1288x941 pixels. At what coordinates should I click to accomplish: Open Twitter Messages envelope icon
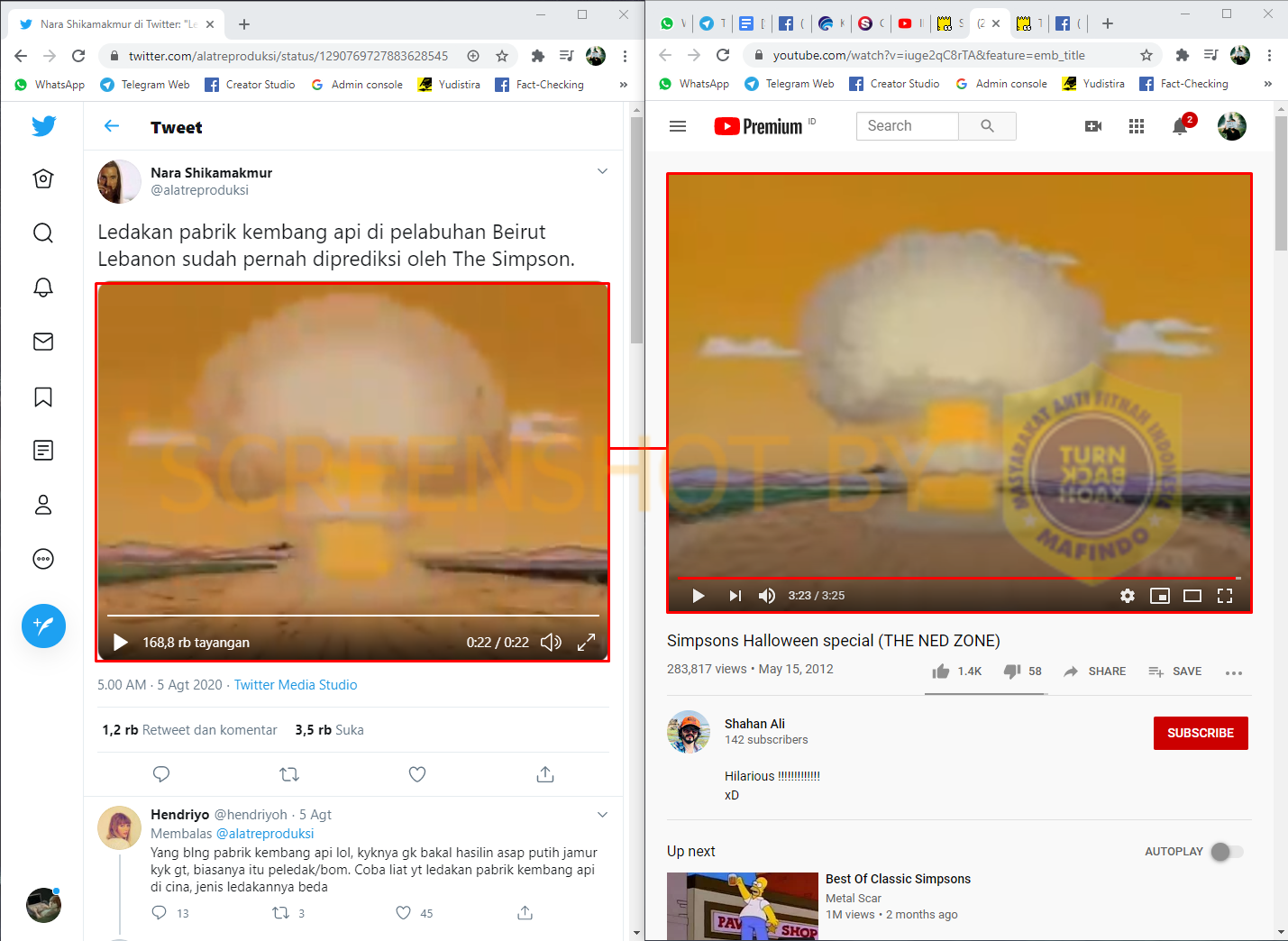point(43,342)
